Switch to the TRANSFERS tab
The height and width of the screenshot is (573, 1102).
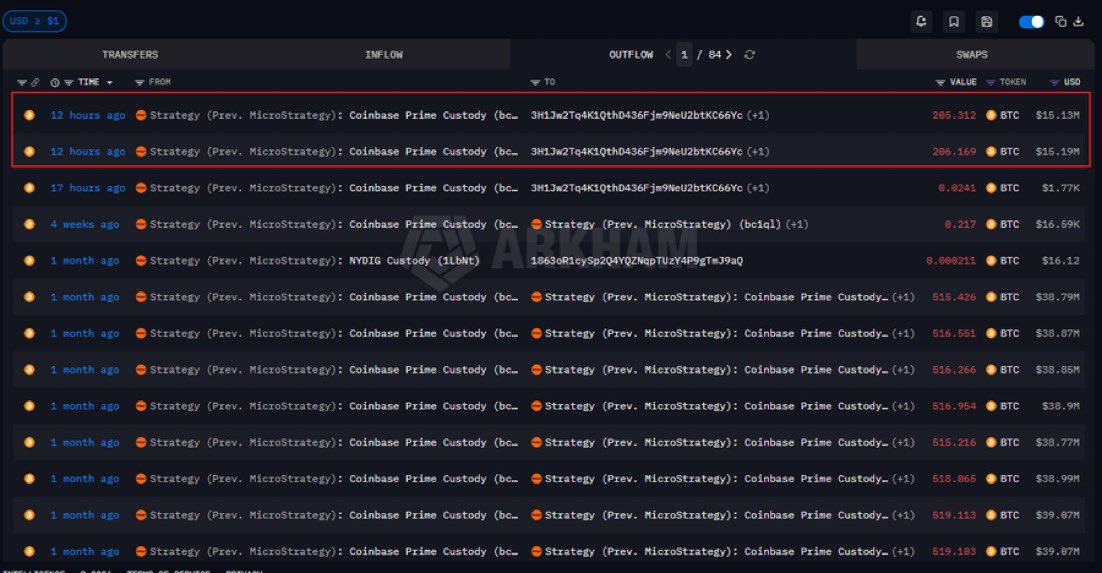pyautogui.click(x=130, y=55)
